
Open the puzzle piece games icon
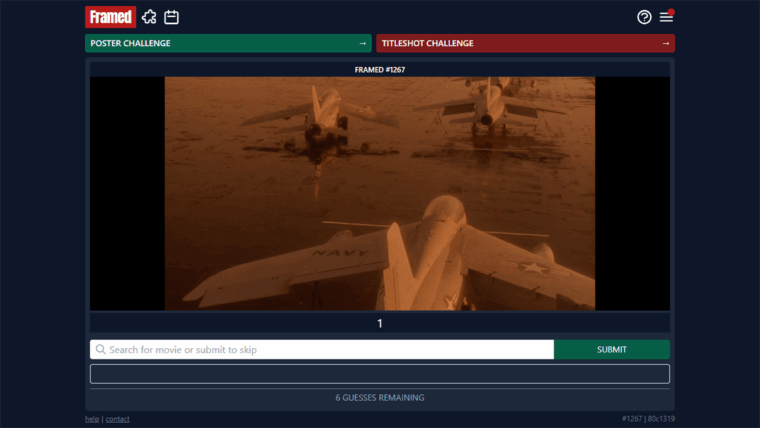tap(149, 17)
